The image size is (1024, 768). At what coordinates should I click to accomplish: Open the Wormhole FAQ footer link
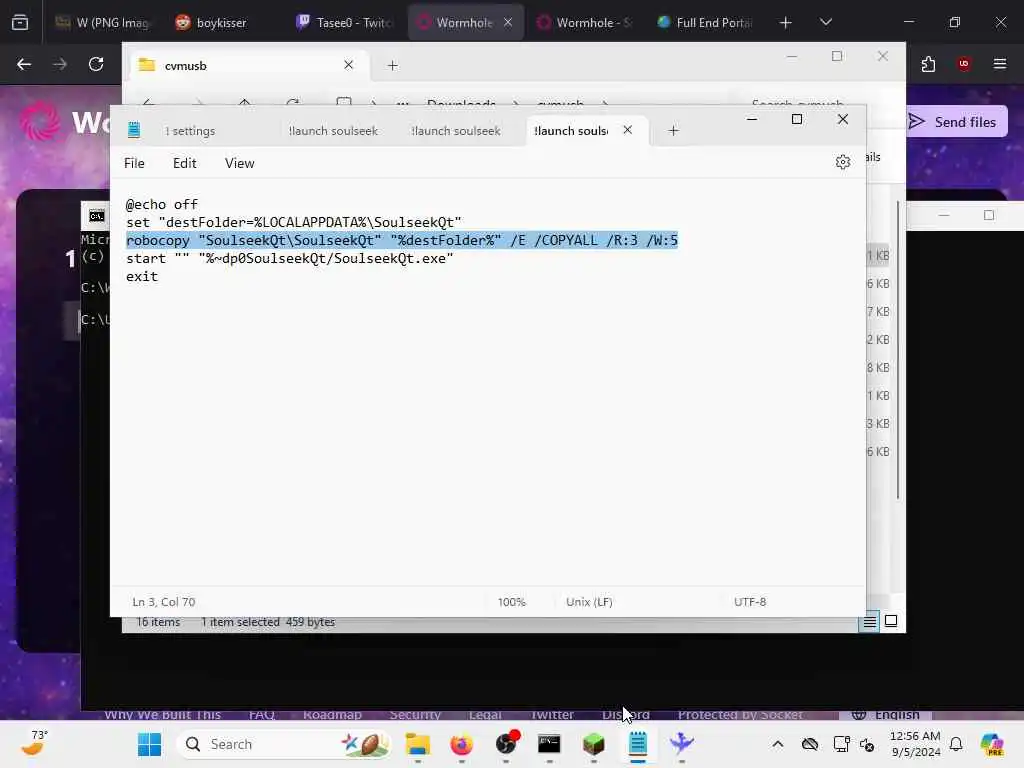[262, 714]
